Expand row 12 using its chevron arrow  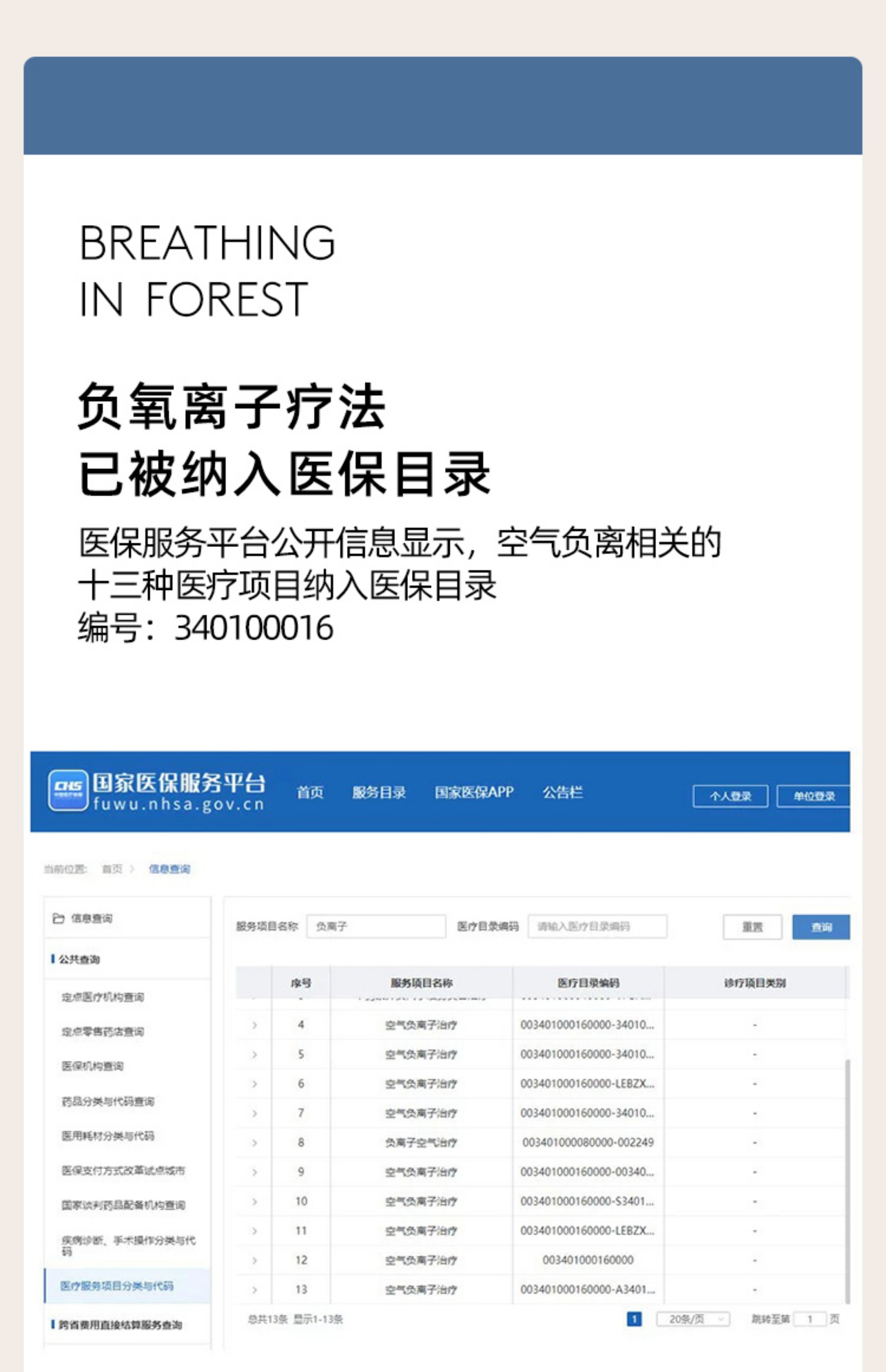pos(254,1261)
